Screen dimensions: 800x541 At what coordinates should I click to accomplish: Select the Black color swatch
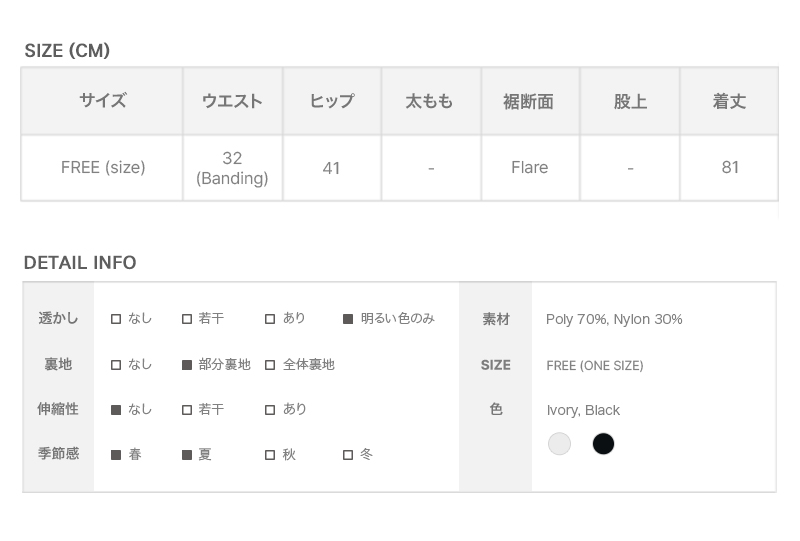pos(603,444)
